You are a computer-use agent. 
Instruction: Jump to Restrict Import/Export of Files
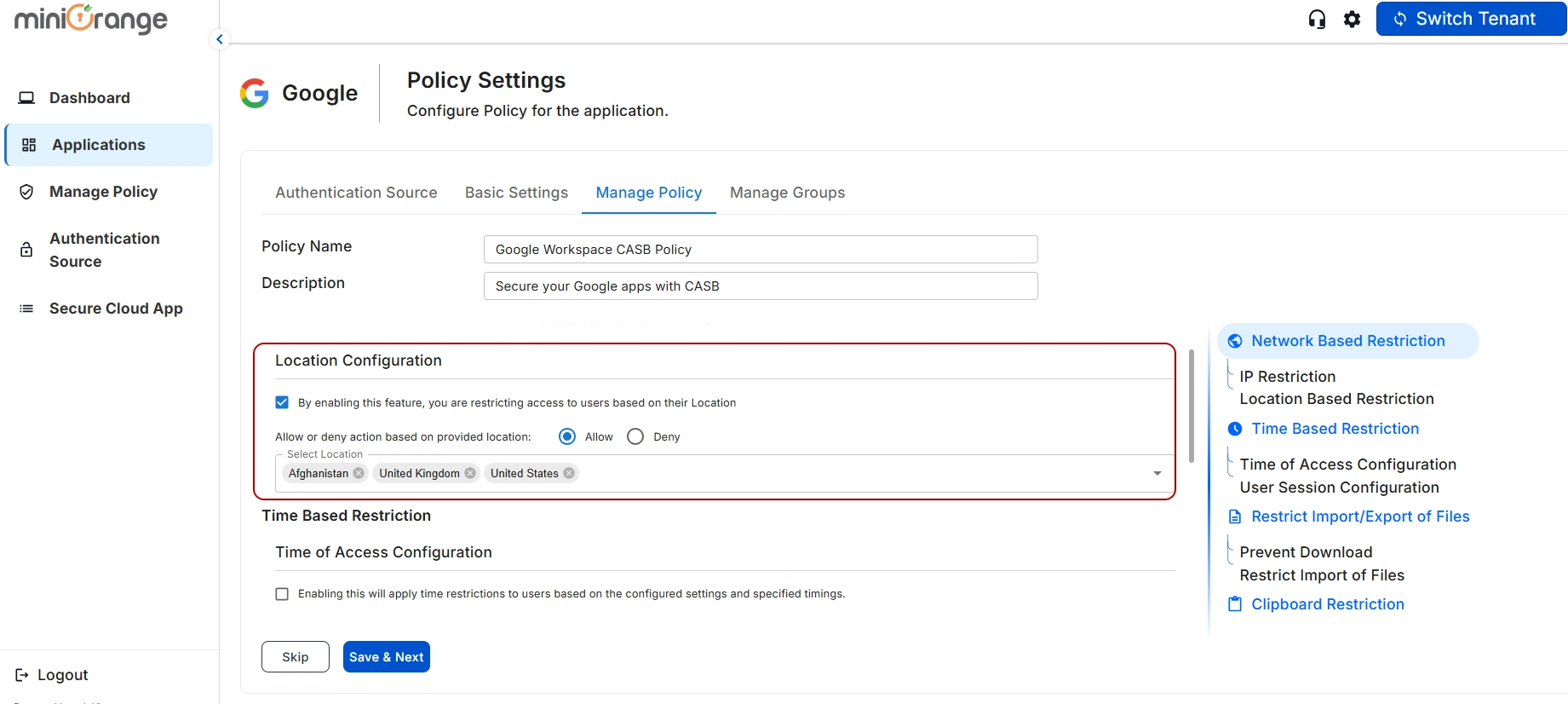pos(1360,516)
